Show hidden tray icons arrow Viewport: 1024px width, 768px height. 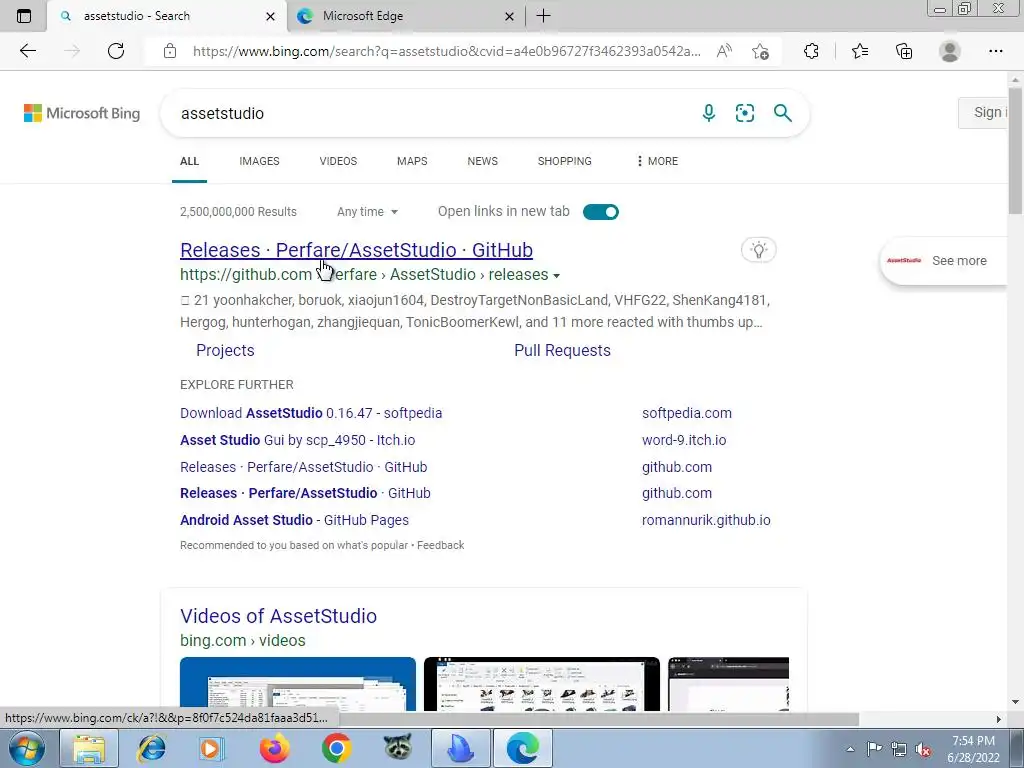pos(850,749)
